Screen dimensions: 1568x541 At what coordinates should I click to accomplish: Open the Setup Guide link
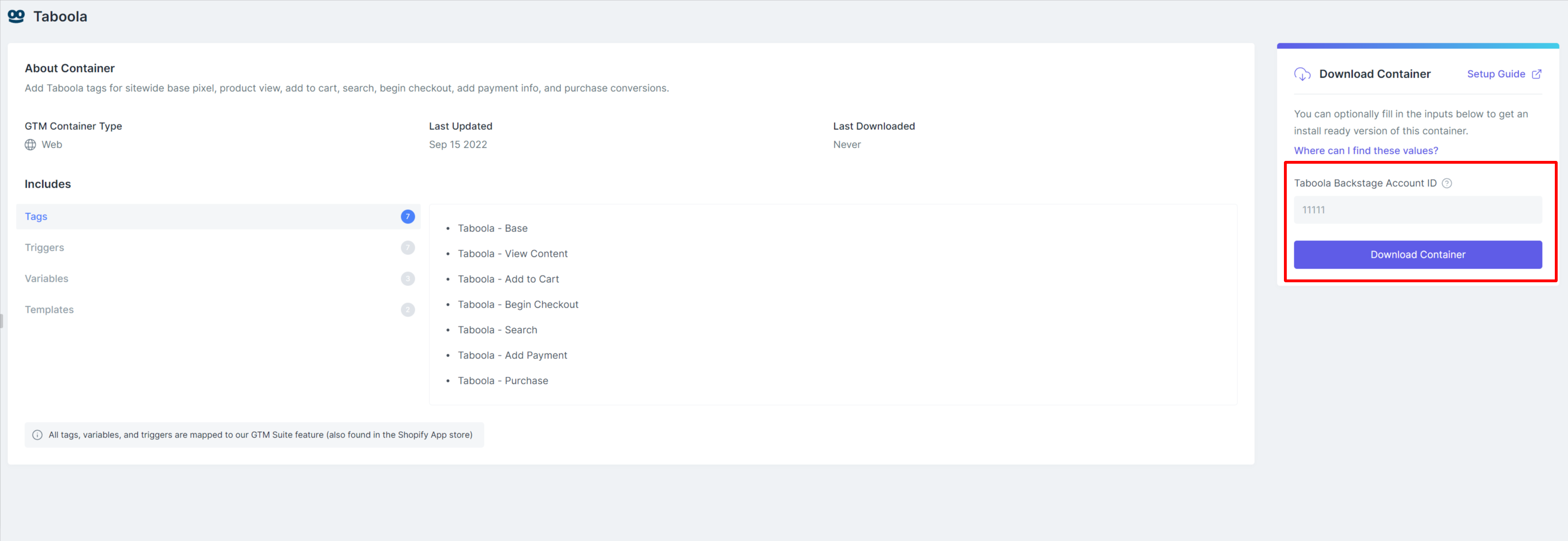1496,74
